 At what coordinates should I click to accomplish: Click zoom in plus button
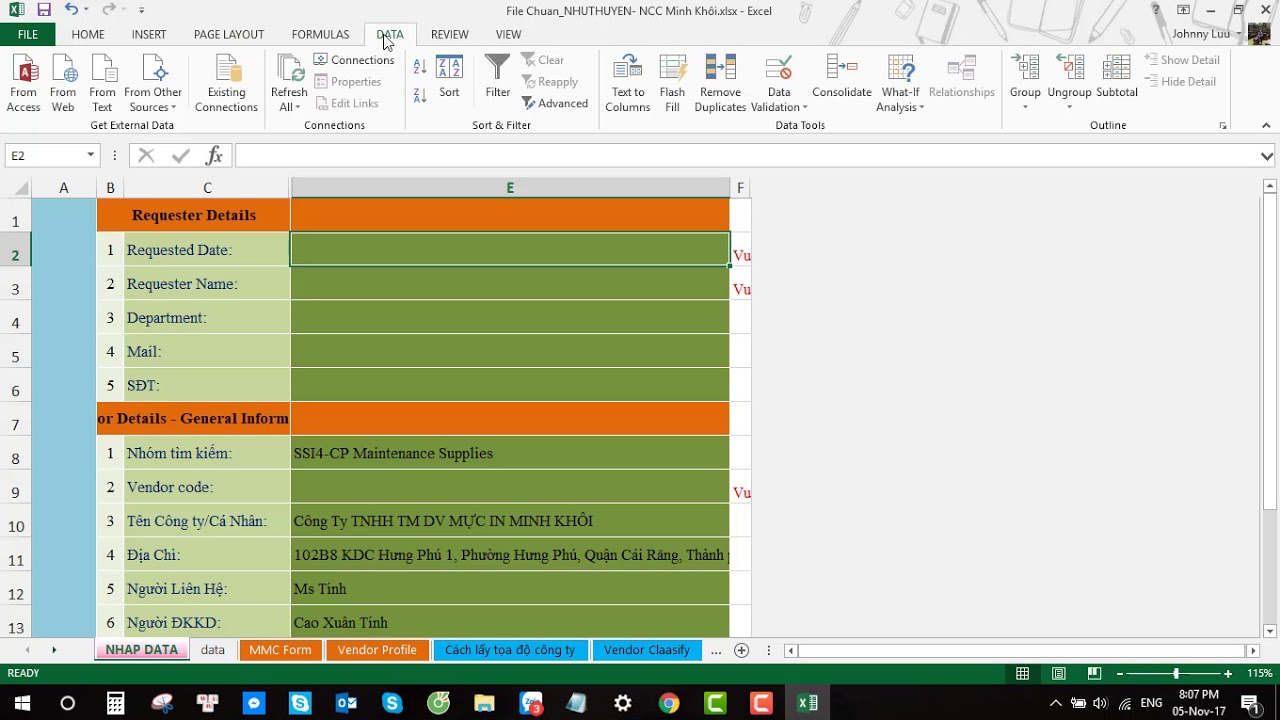(x=1228, y=674)
